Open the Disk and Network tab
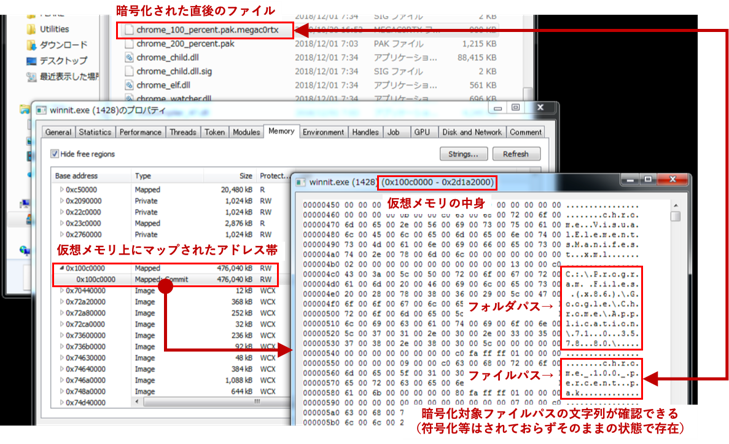The height and width of the screenshot is (444, 729). point(472,133)
